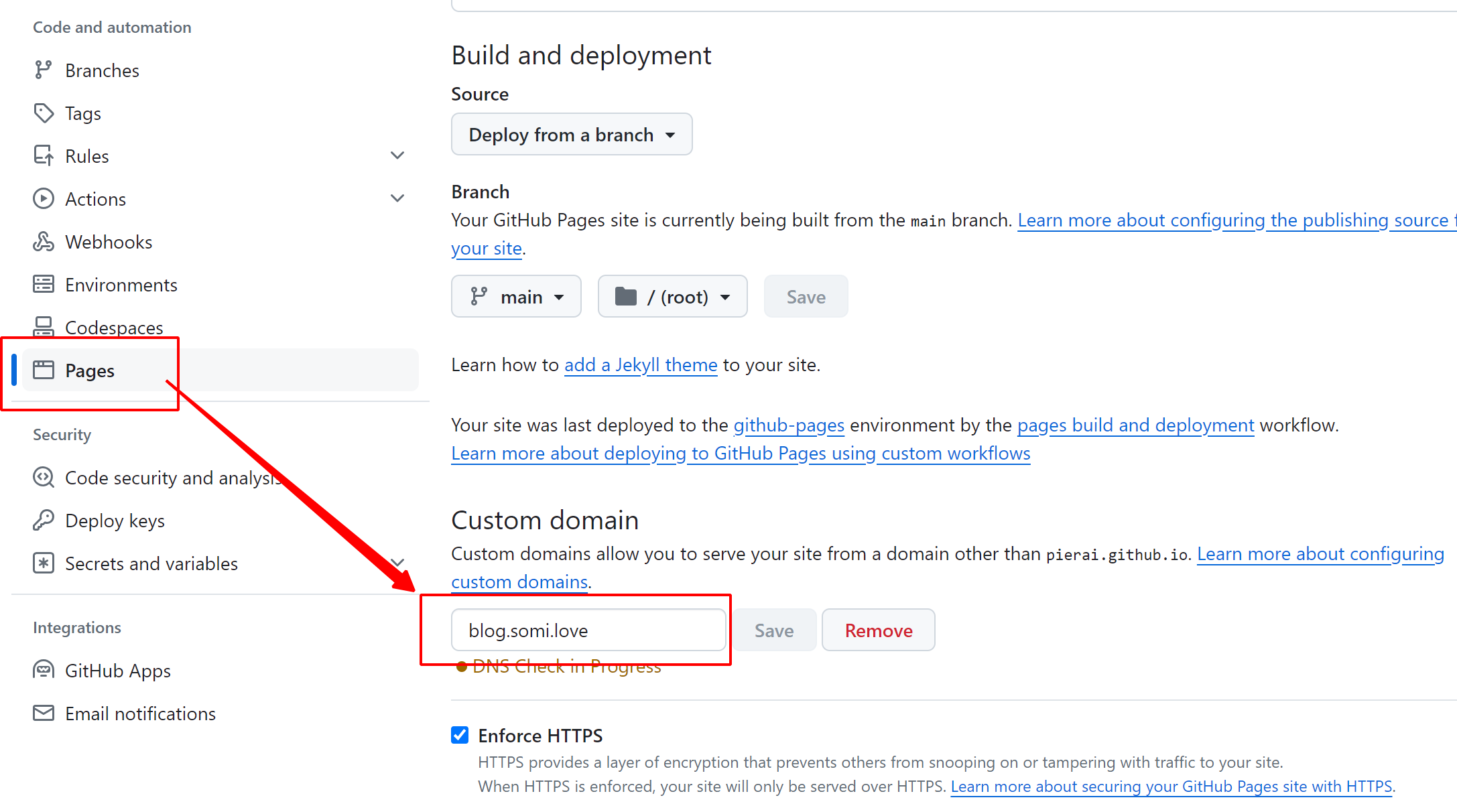Click the Codespaces icon
This screenshot has height=812, width=1457.
click(x=44, y=326)
